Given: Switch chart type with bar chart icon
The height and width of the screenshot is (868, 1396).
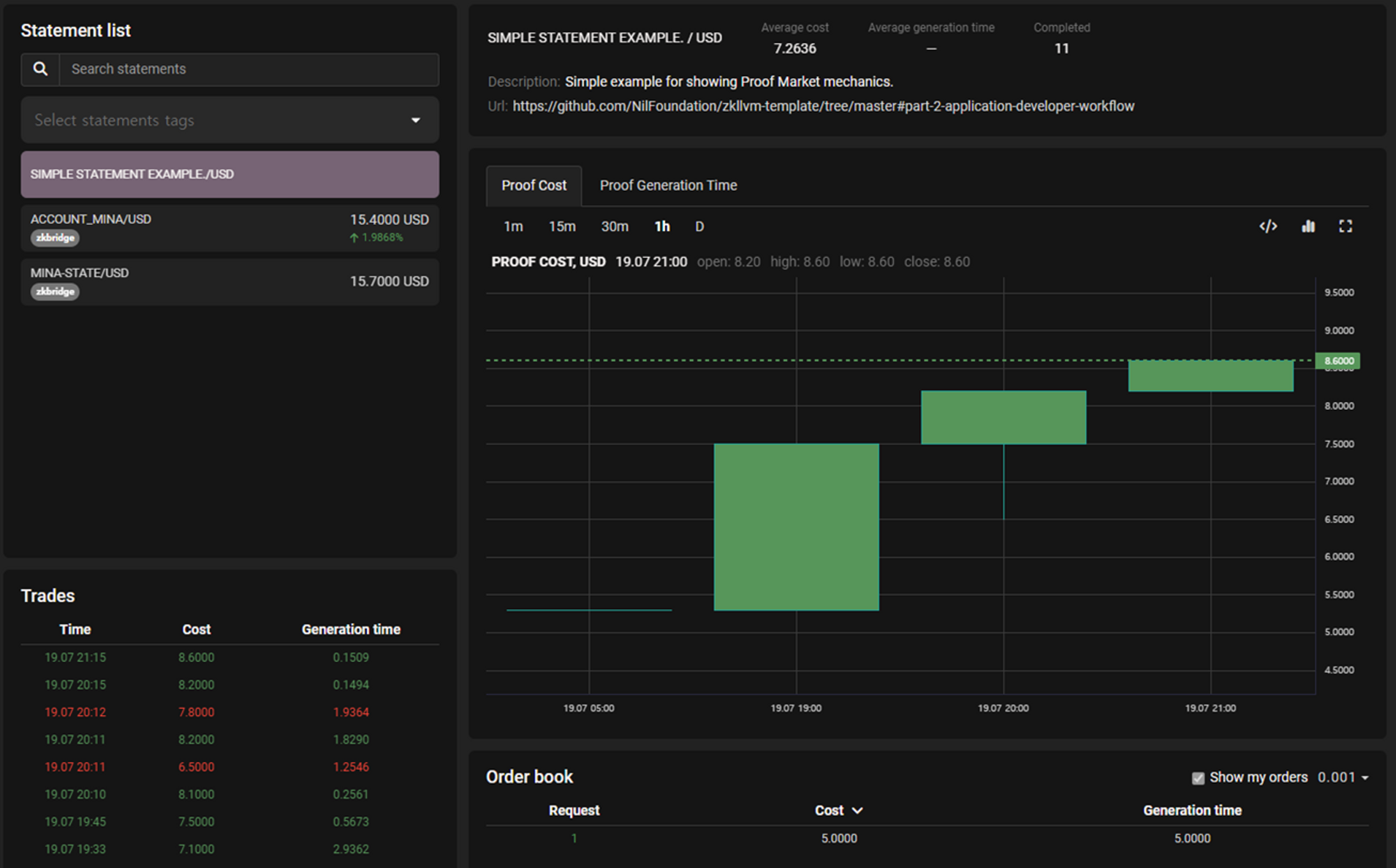Looking at the screenshot, I should point(1308,226).
